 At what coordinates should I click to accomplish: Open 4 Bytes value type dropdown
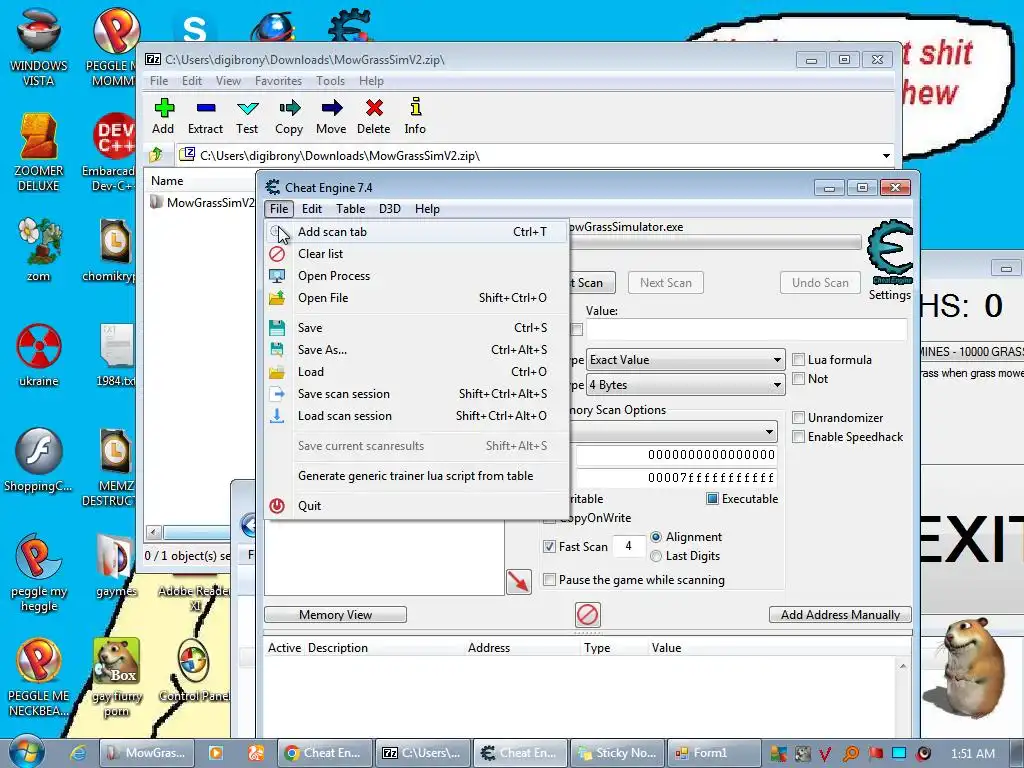click(x=685, y=385)
